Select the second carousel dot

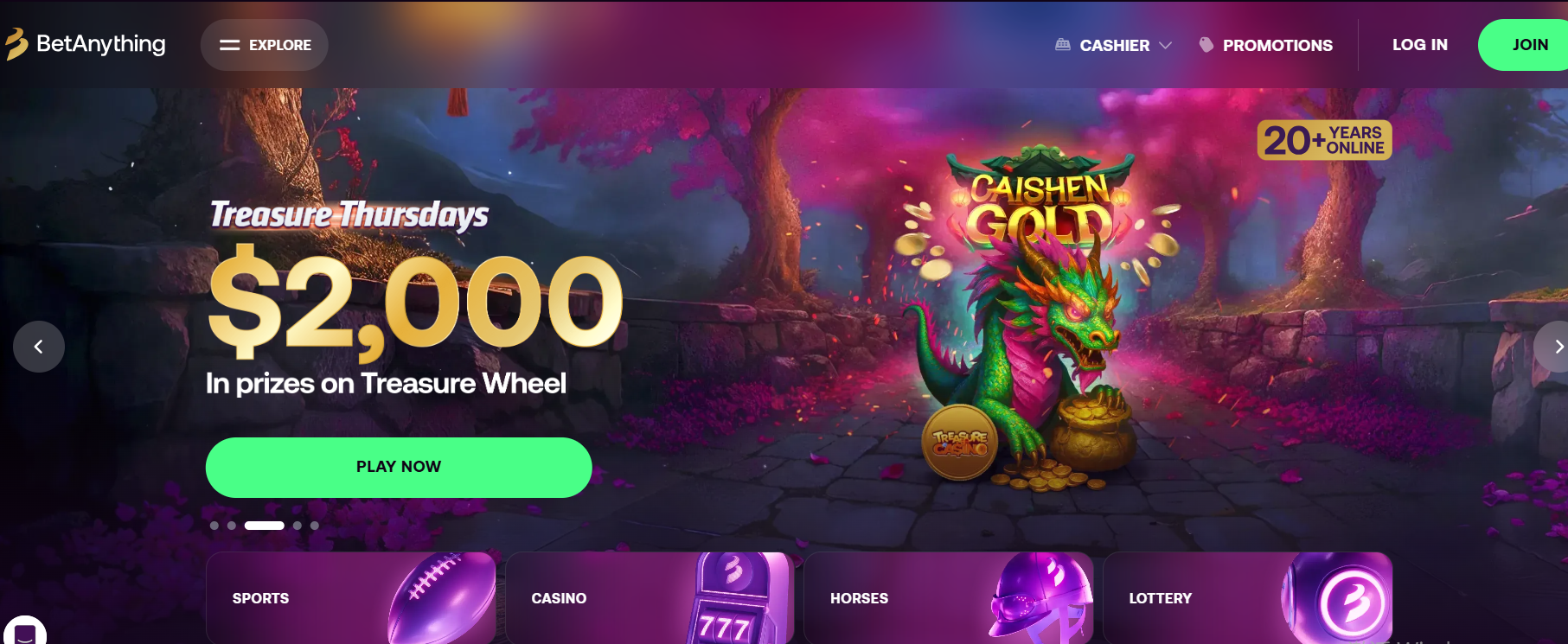pos(232,526)
